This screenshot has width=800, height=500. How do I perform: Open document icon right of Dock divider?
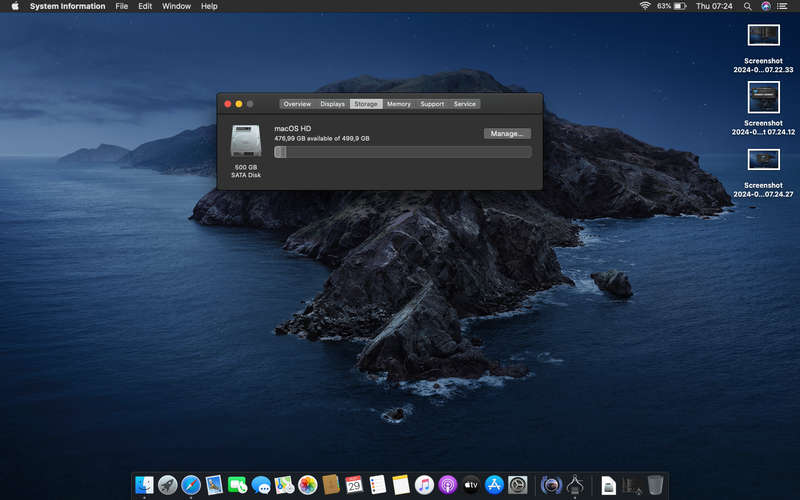(x=608, y=485)
